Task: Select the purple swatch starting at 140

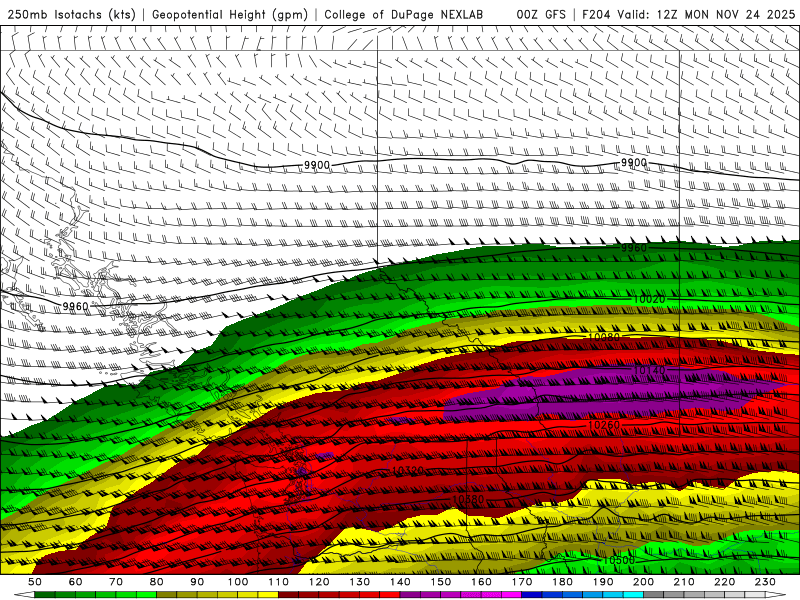Action: tap(411, 595)
